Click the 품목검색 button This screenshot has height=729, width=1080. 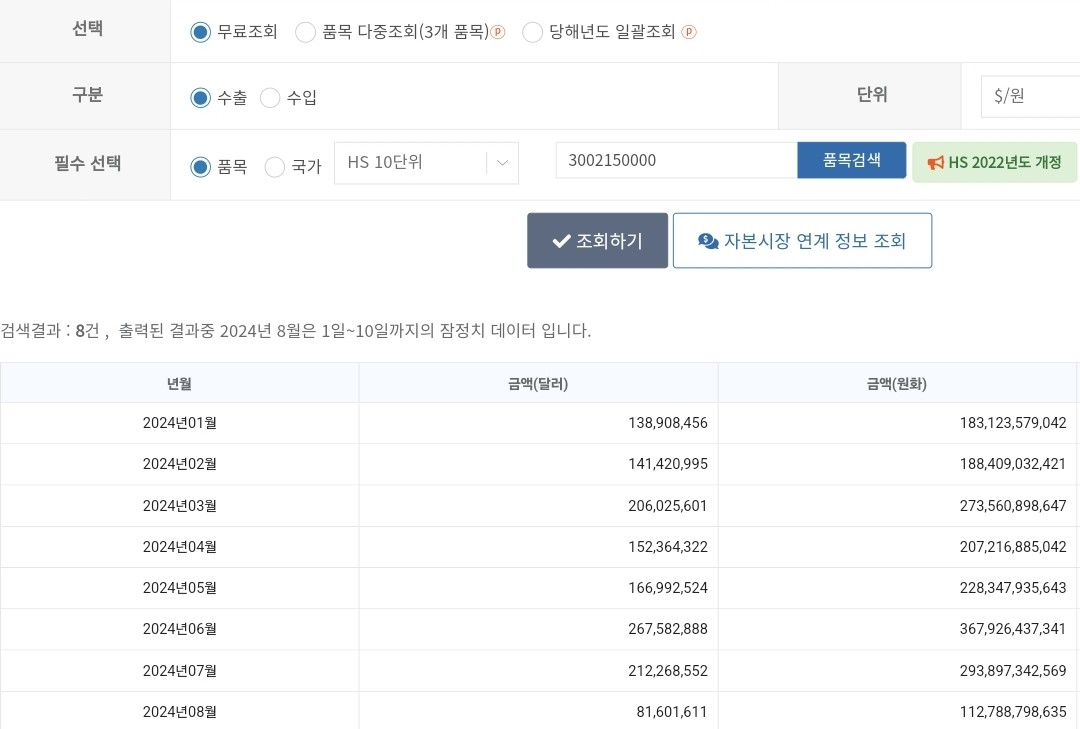(851, 161)
